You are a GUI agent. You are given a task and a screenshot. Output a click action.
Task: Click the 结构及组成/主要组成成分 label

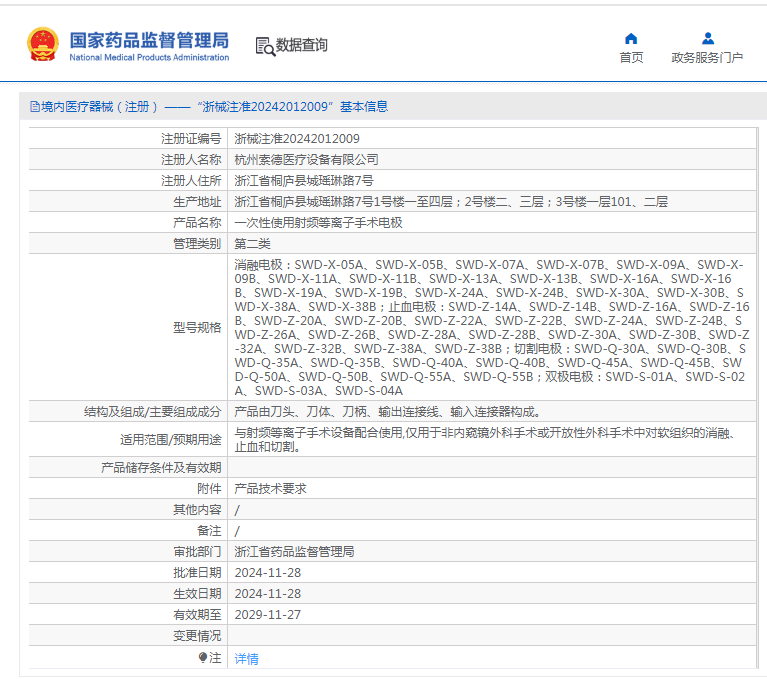click(153, 412)
